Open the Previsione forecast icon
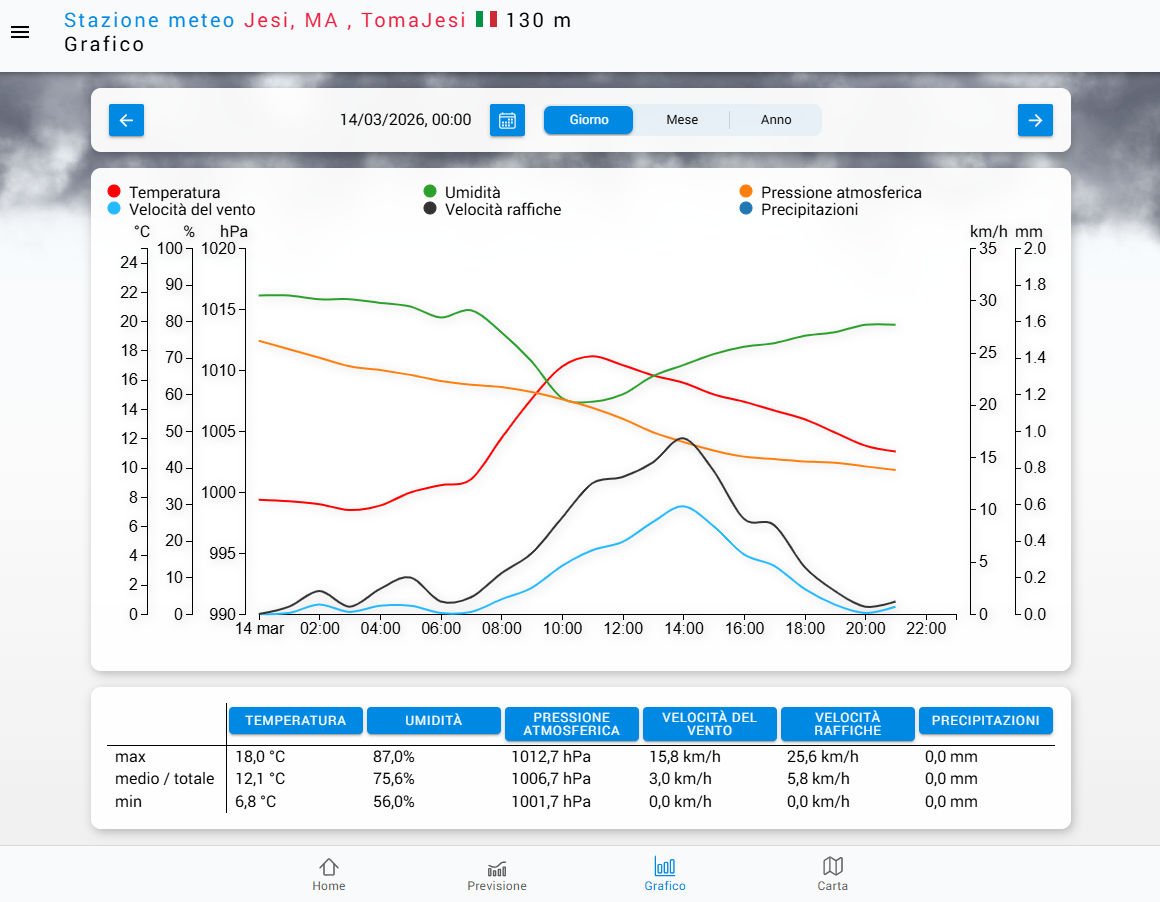The image size is (1160, 902). 497,866
